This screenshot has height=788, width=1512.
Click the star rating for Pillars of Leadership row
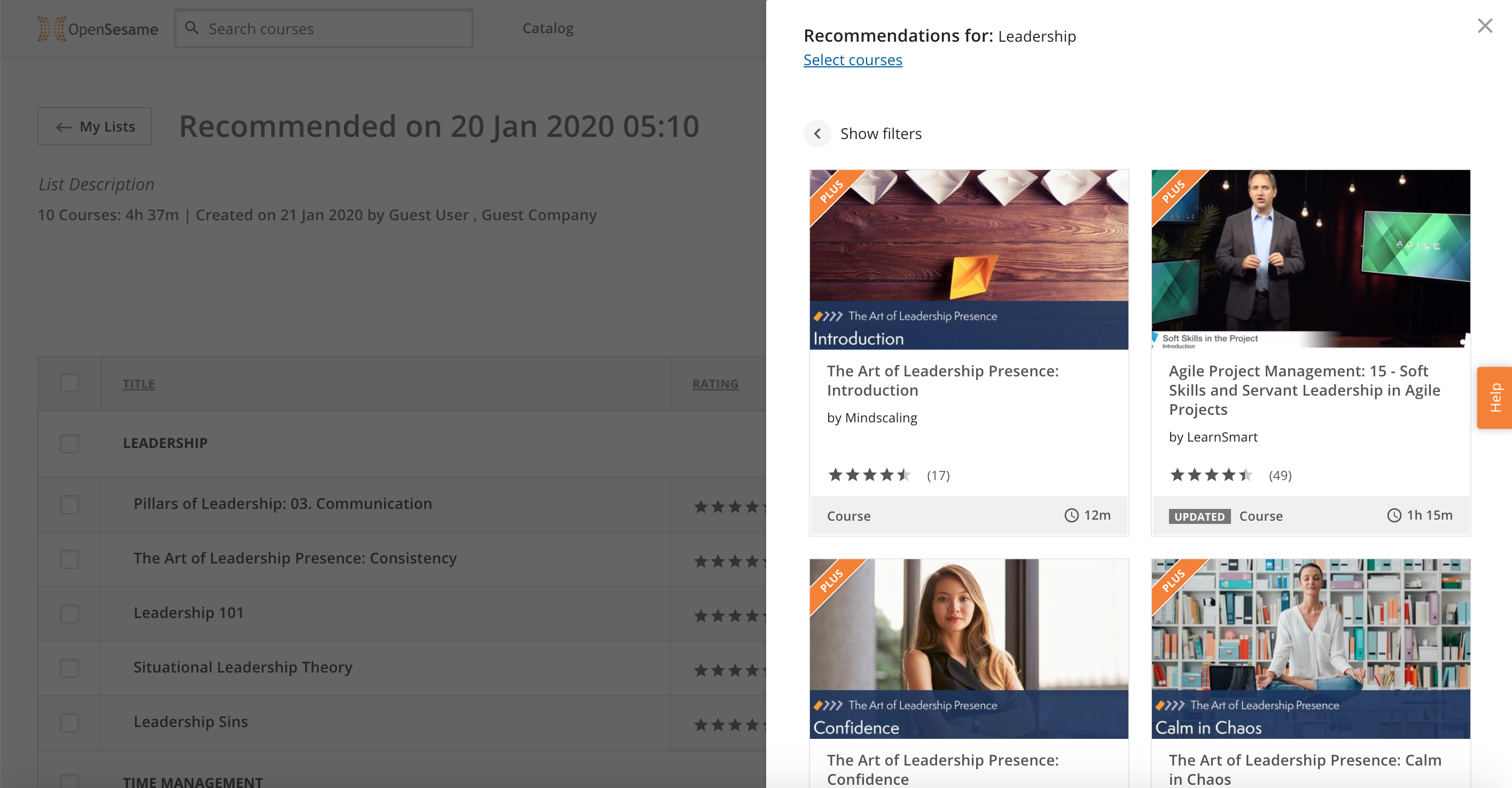point(730,507)
